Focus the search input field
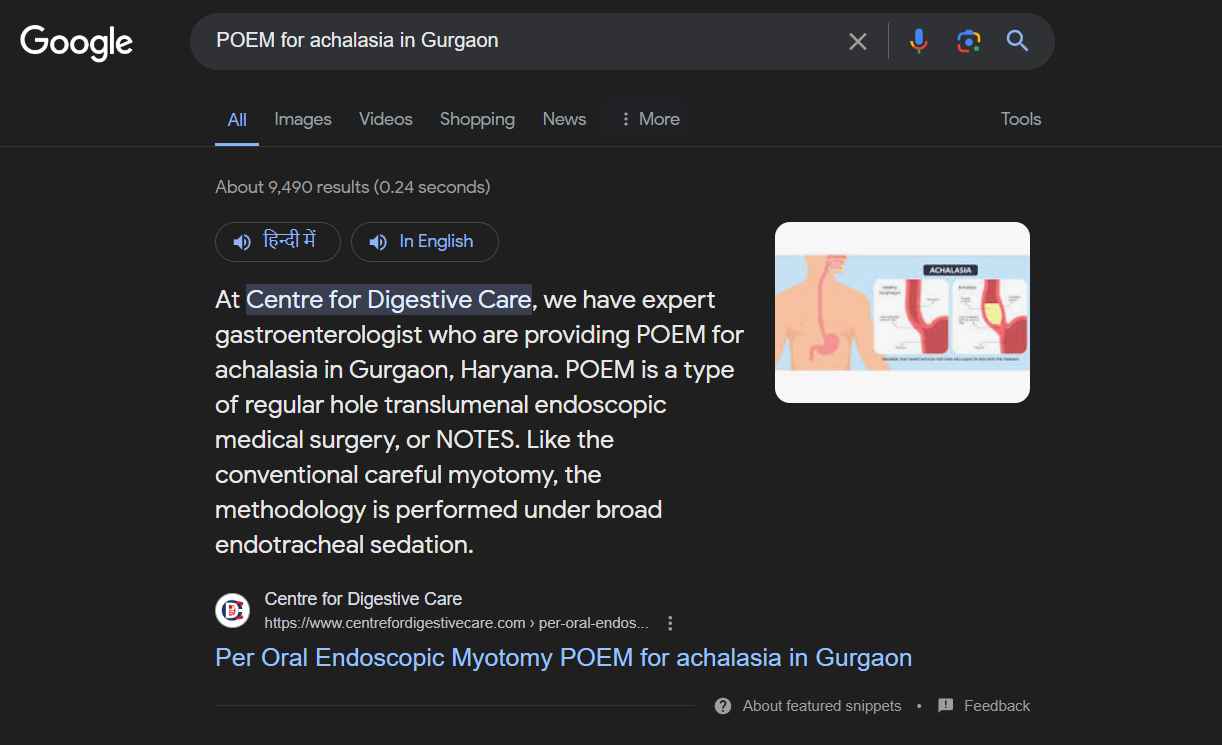This screenshot has width=1222, height=745. pos(520,41)
